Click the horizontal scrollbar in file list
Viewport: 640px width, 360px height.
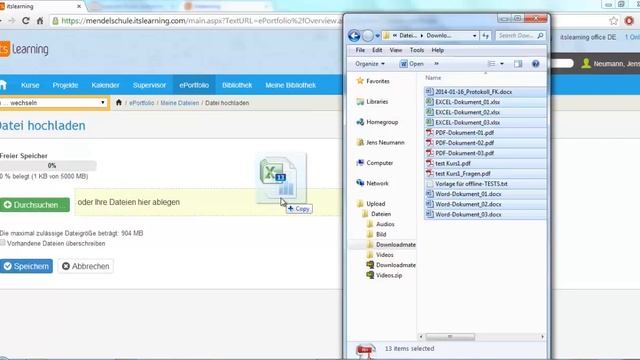[x=450, y=337]
